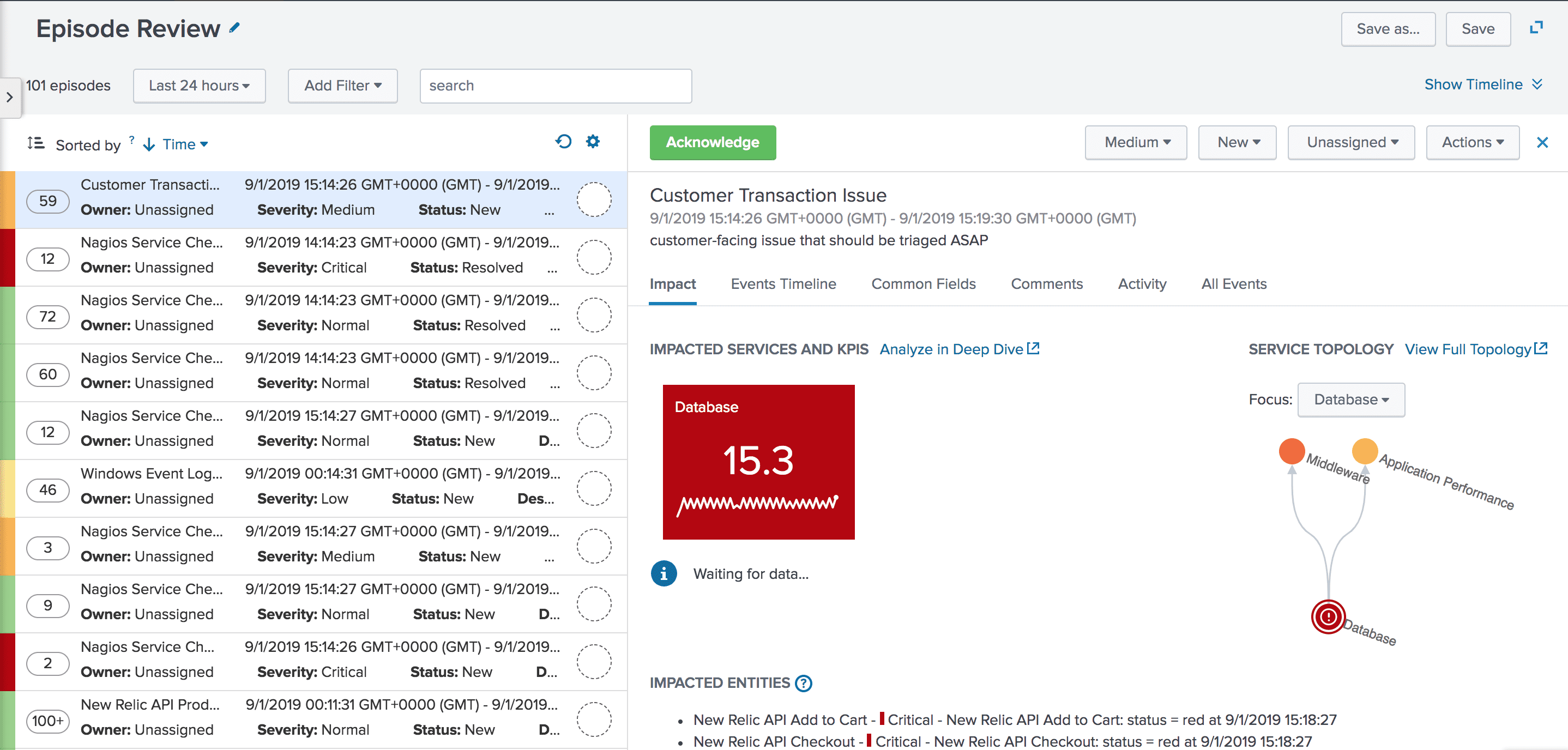Screen dimensions: 1568x750
Task: Select the 2-event Critical Nagios episode circle
Action: coord(594,662)
